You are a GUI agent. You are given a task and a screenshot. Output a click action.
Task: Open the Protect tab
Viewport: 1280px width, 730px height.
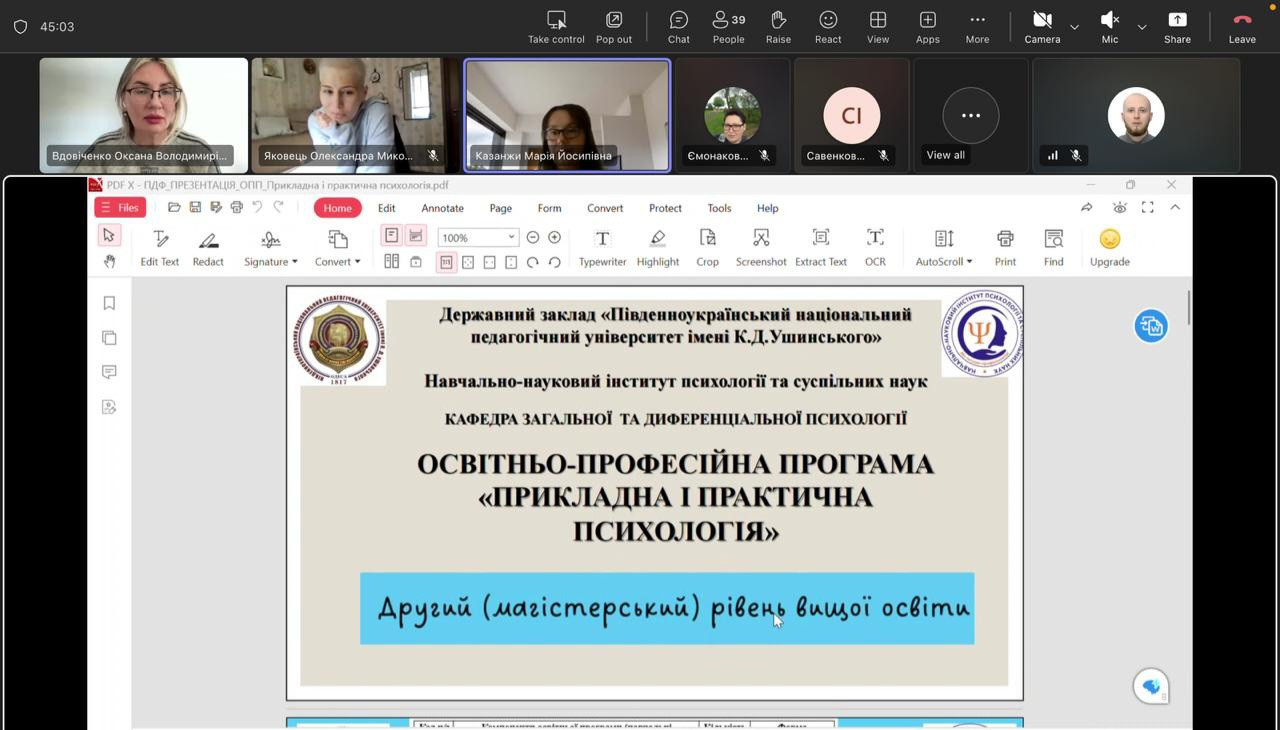click(x=665, y=208)
